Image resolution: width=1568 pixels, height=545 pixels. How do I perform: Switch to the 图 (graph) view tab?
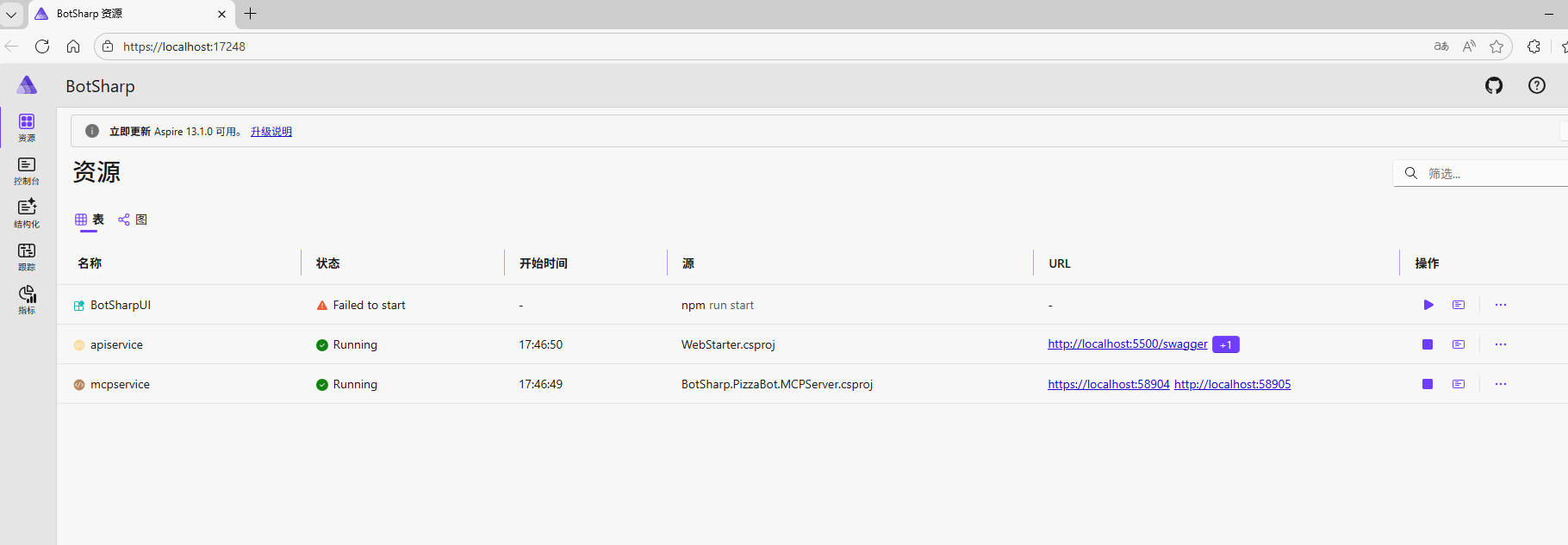pyautogui.click(x=133, y=220)
